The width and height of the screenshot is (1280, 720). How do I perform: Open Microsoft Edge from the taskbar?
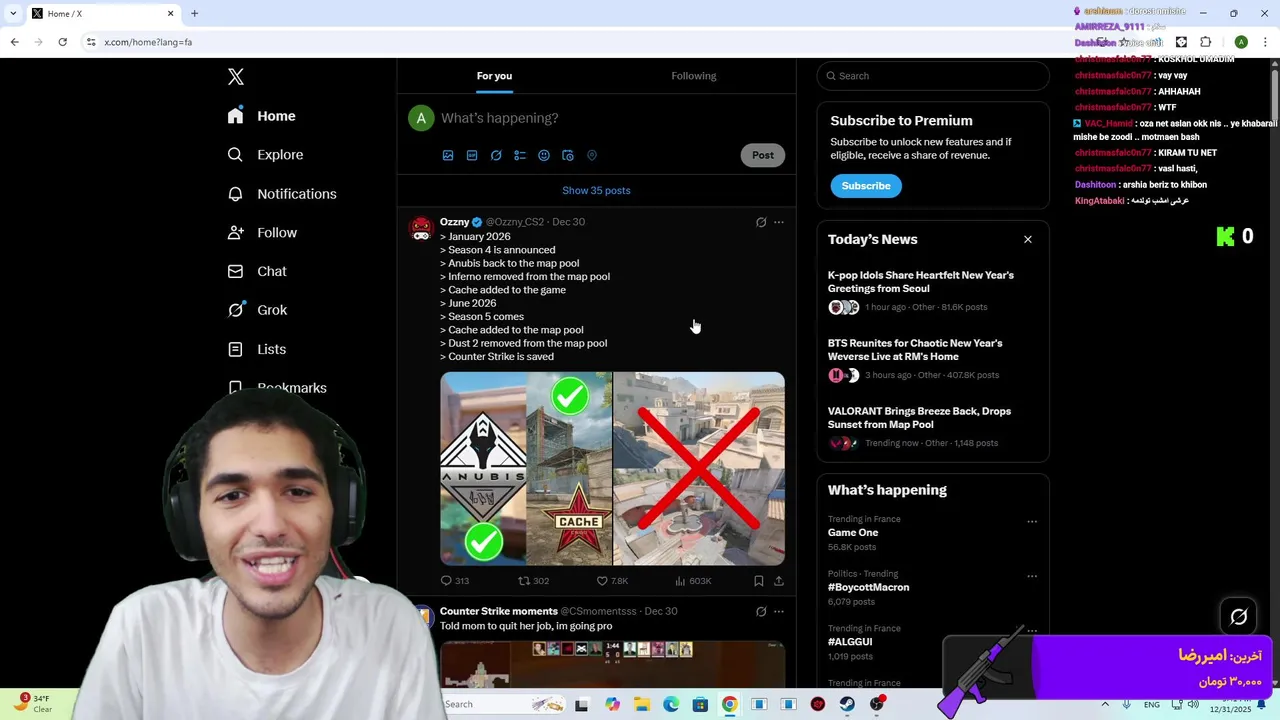coord(671,704)
